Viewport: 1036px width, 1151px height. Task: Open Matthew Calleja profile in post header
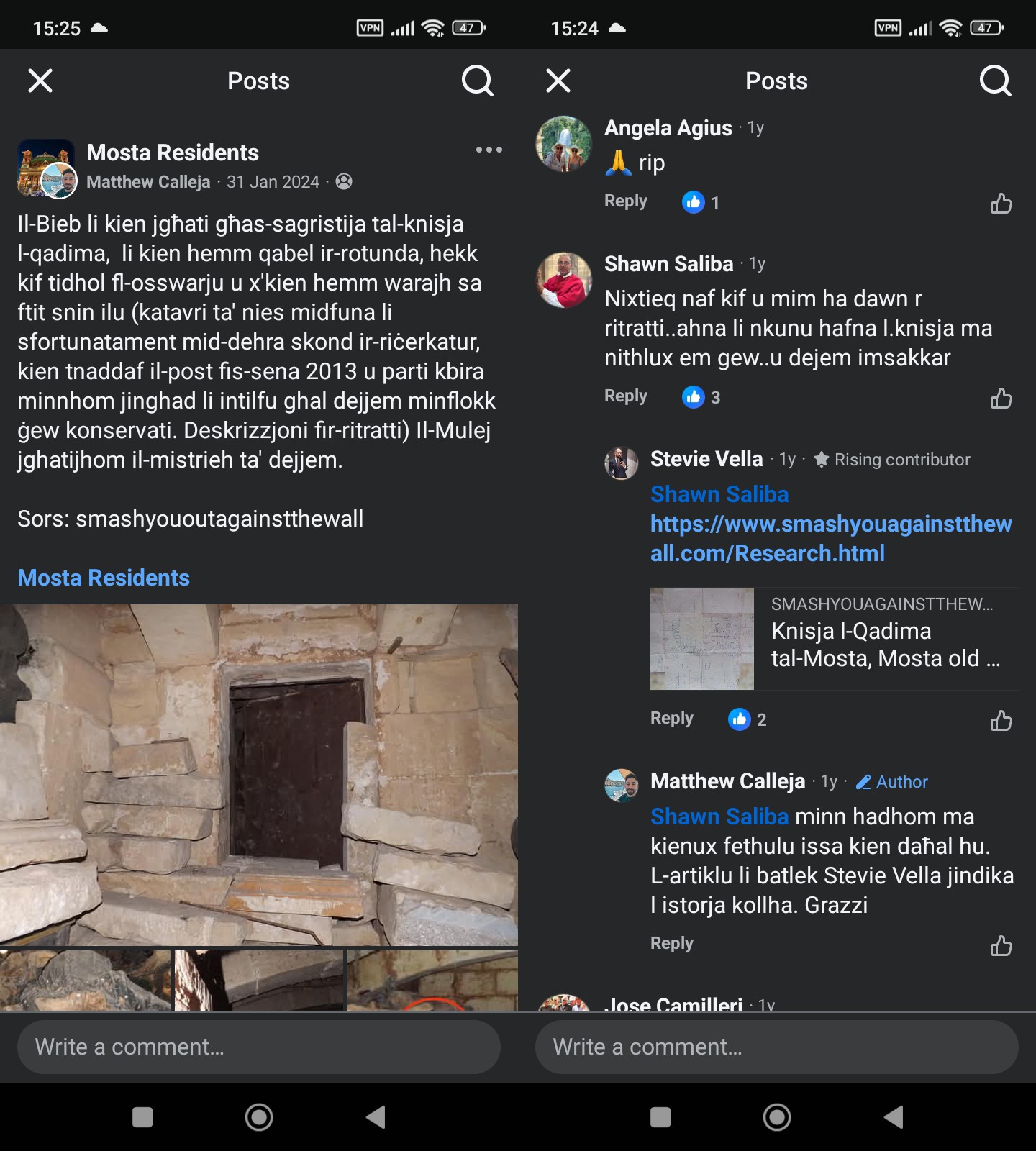(148, 182)
